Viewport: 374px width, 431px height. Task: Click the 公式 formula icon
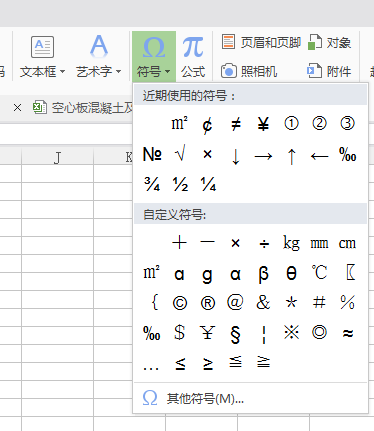click(193, 57)
